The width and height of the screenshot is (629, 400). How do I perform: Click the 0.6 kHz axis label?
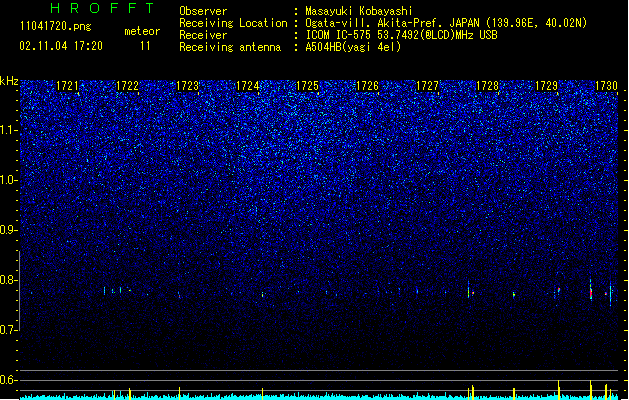(8, 380)
